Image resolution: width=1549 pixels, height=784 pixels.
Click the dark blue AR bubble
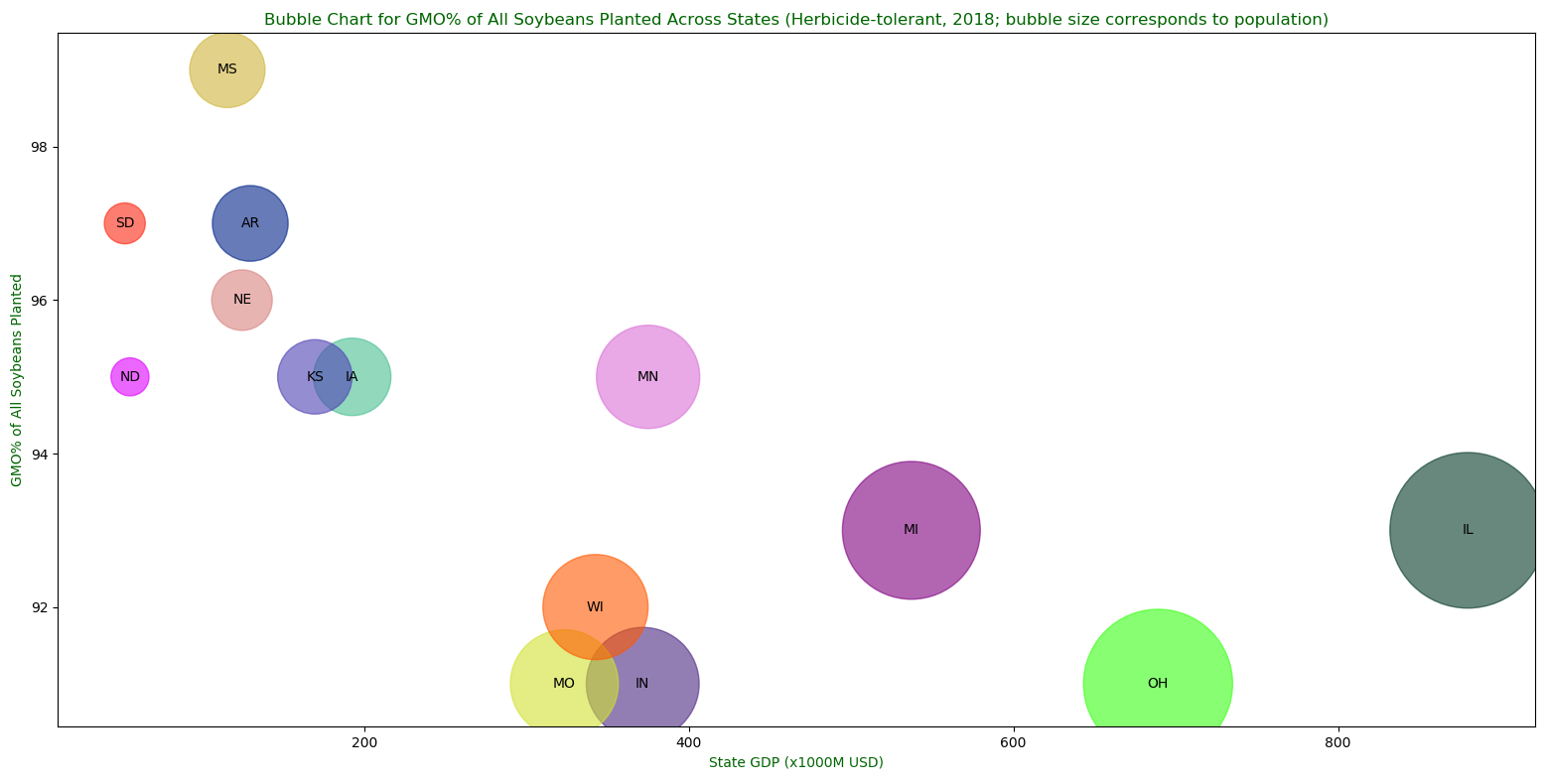[x=250, y=223]
